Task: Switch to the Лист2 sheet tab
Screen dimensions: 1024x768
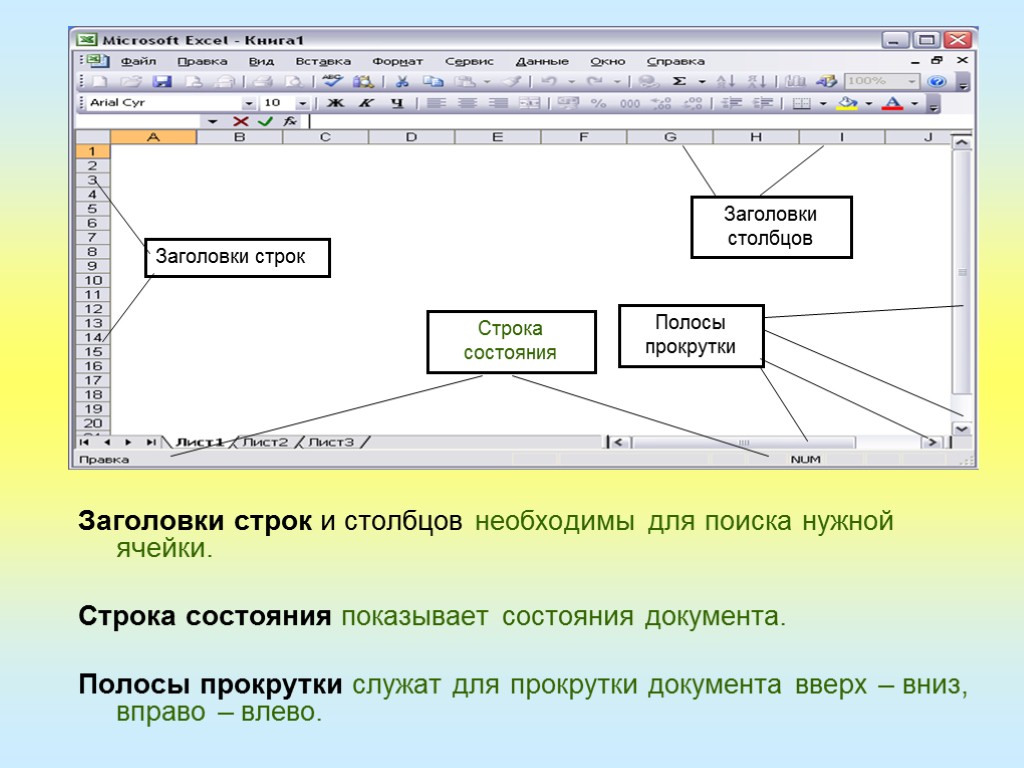Action: tap(265, 442)
